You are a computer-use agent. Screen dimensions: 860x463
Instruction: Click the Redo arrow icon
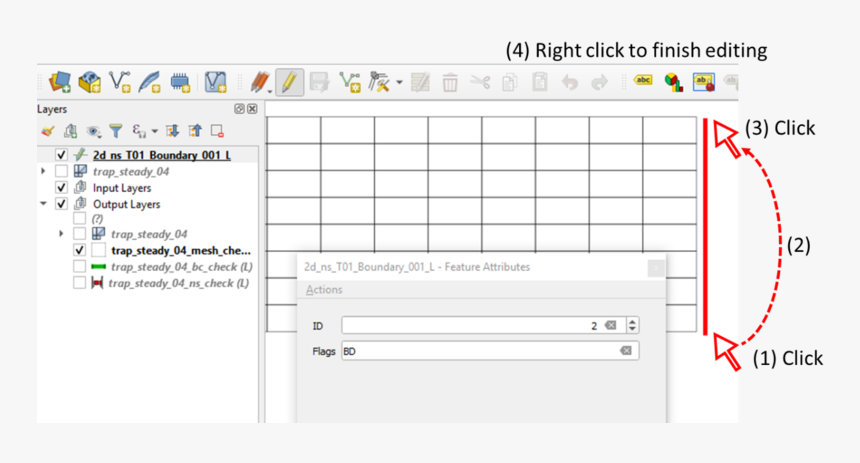click(x=599, y=82)
